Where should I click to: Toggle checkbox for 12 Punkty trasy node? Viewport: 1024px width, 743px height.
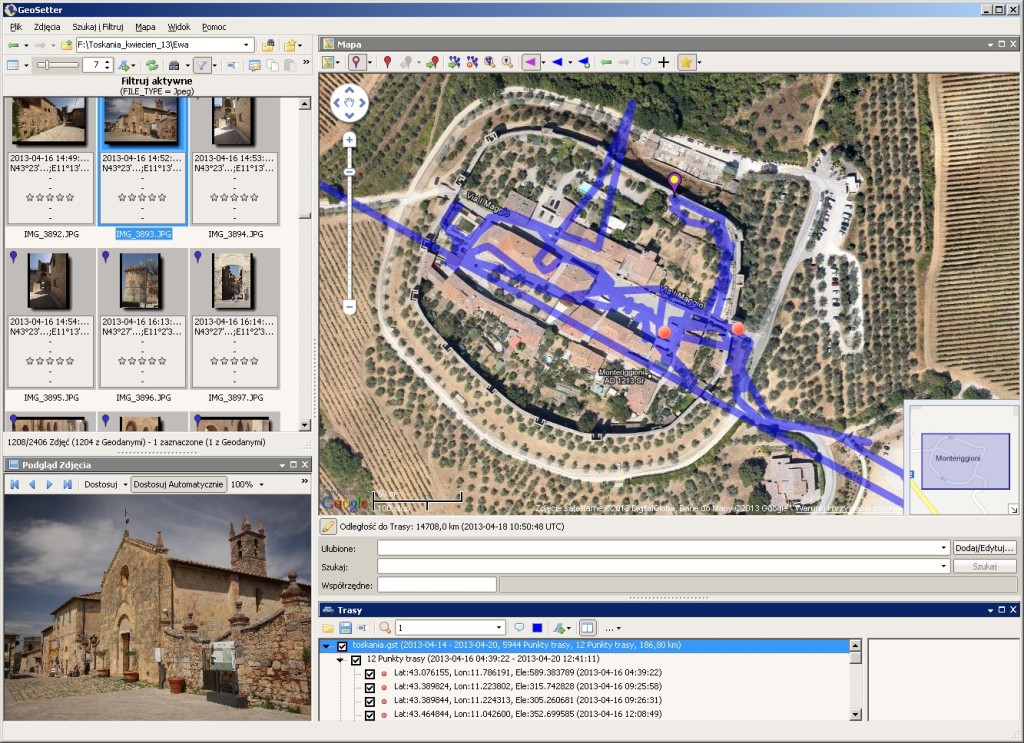tap(356, 660)
